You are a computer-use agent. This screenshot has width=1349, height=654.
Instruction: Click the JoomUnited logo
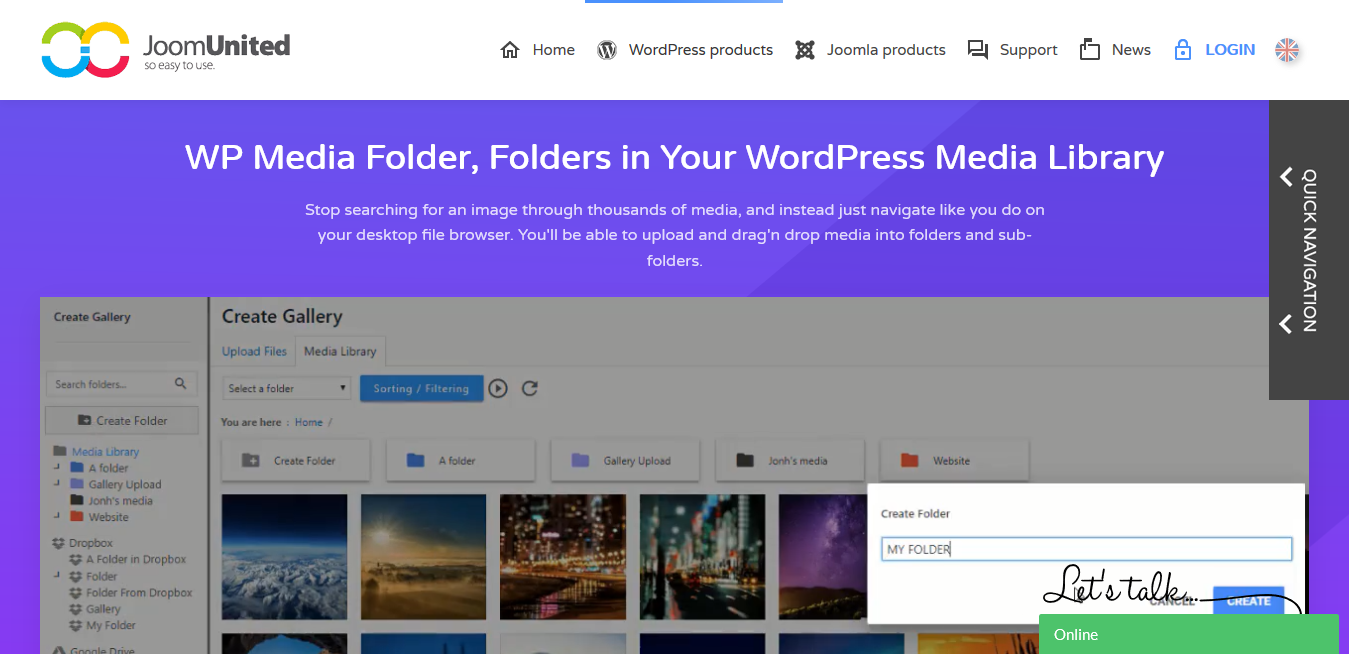(166, 50)
